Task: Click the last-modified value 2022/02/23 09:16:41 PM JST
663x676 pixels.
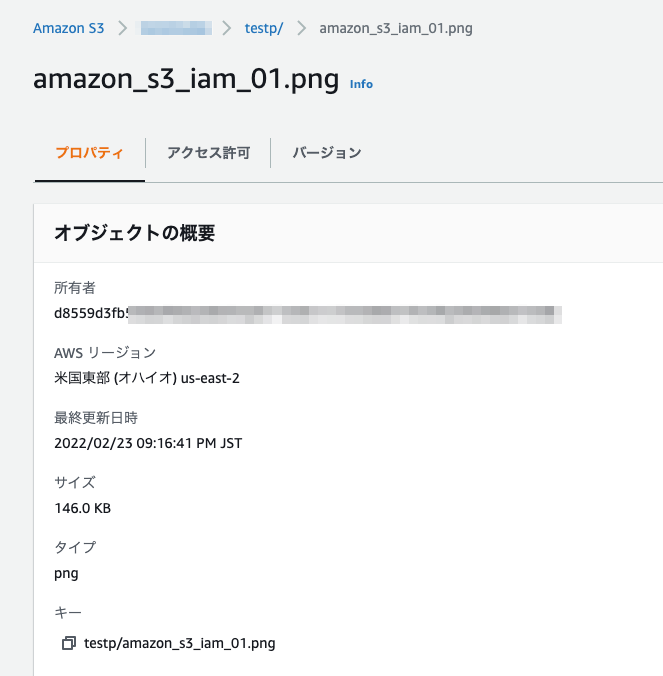Action: point(148,443)
